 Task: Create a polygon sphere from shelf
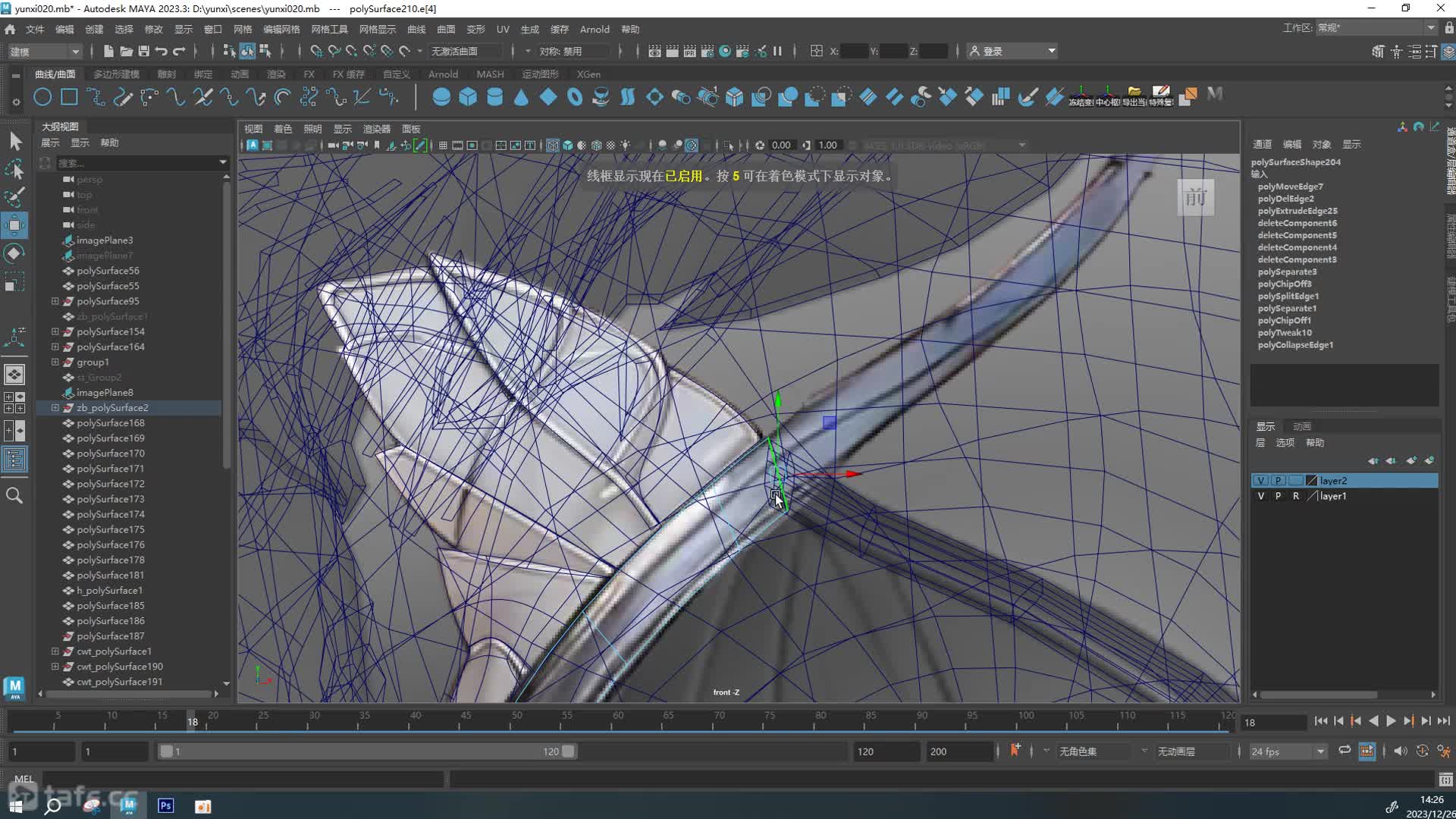coord(441,97)
